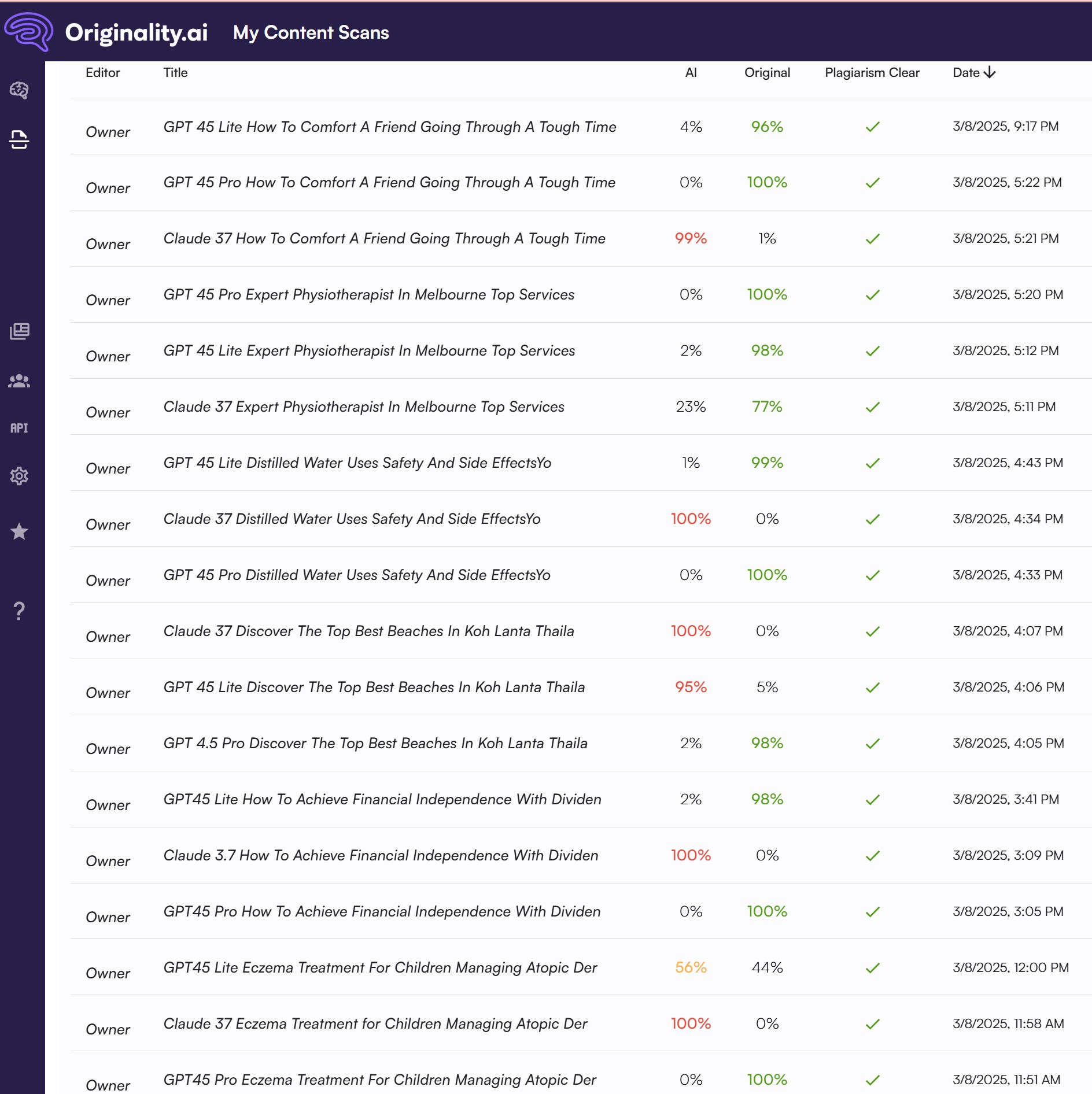Click plagiarism checkmark in the 5:11 PM row
This screenshot has height=1094, width=1092.
point(872,406)
